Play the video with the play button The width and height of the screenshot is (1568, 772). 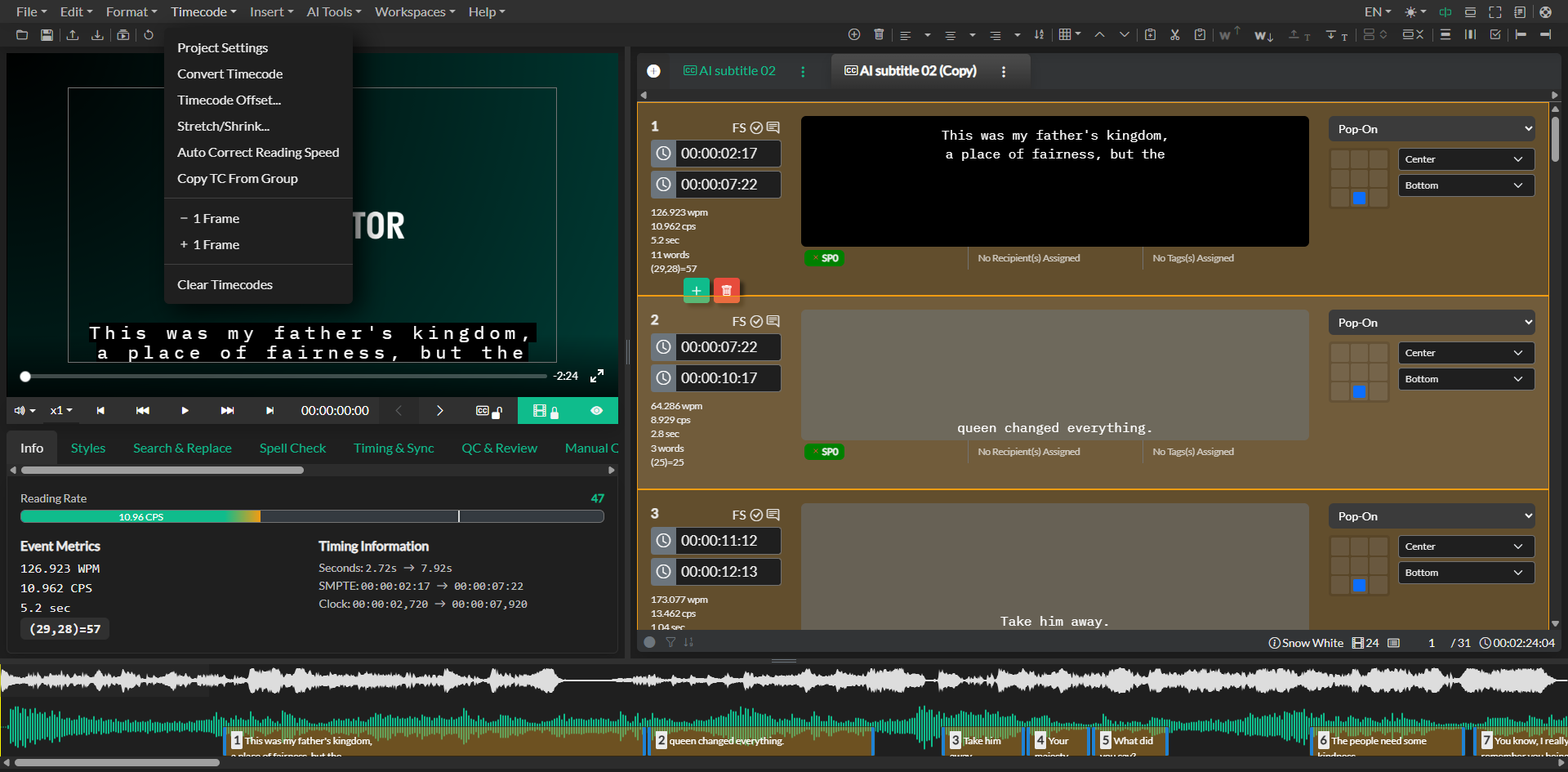coord(185,411)
